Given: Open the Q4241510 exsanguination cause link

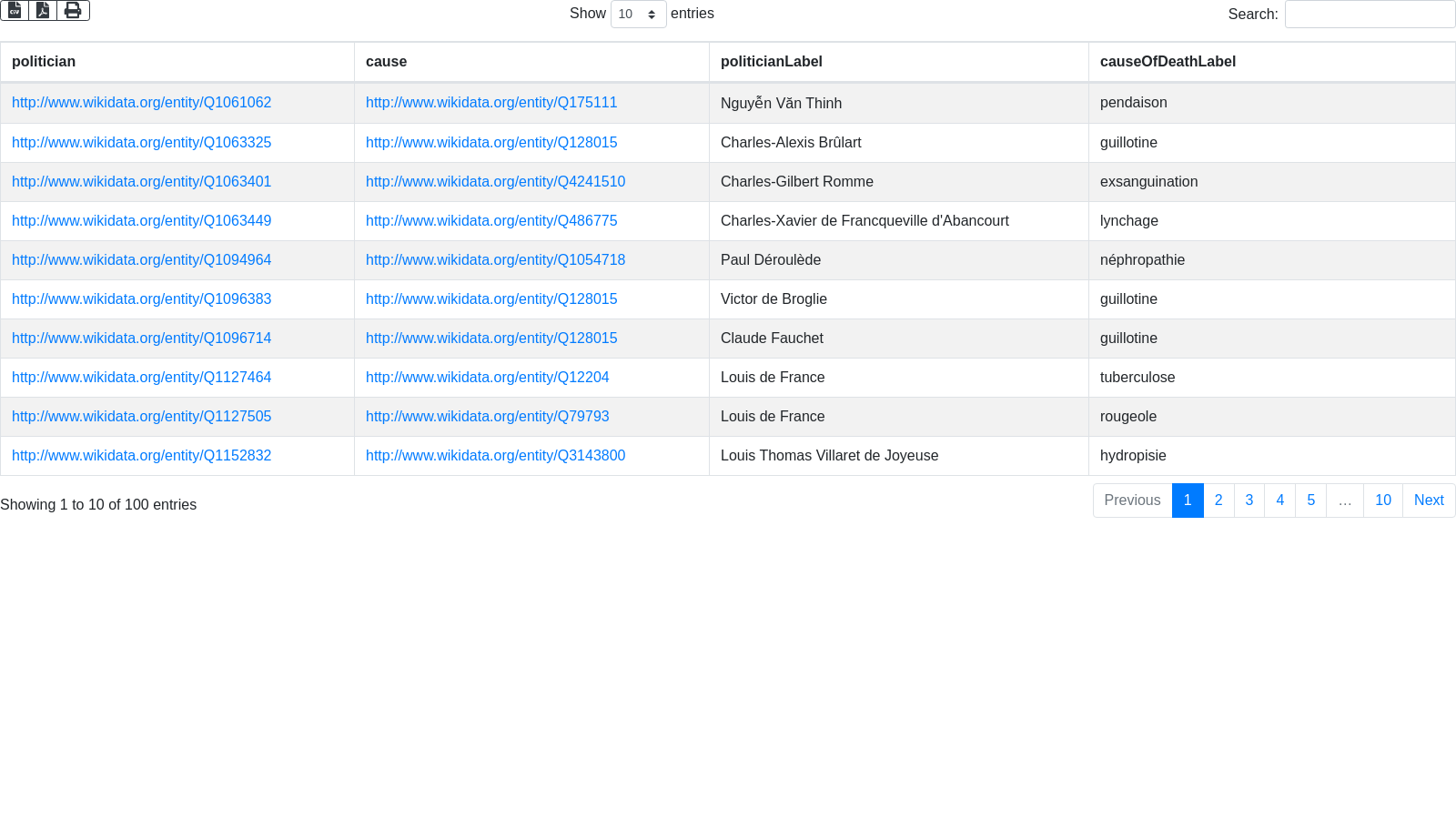Looking at the screenshot, I should pyautogui.click(x=495, y=182).
